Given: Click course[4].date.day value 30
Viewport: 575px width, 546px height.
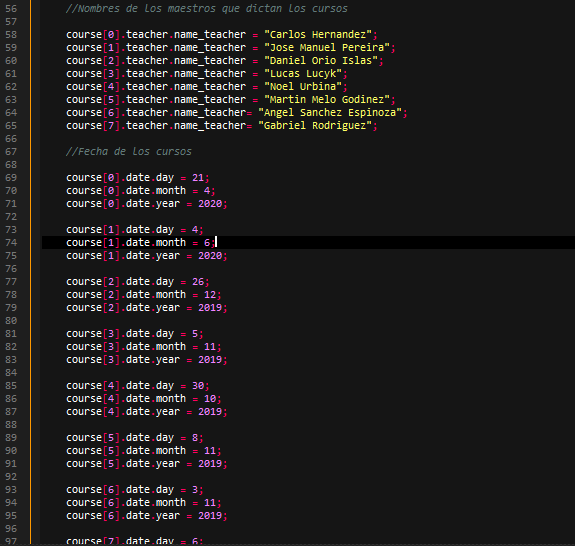Looking at the screenshot, I should pyautogui.click(x=198, y=386).
